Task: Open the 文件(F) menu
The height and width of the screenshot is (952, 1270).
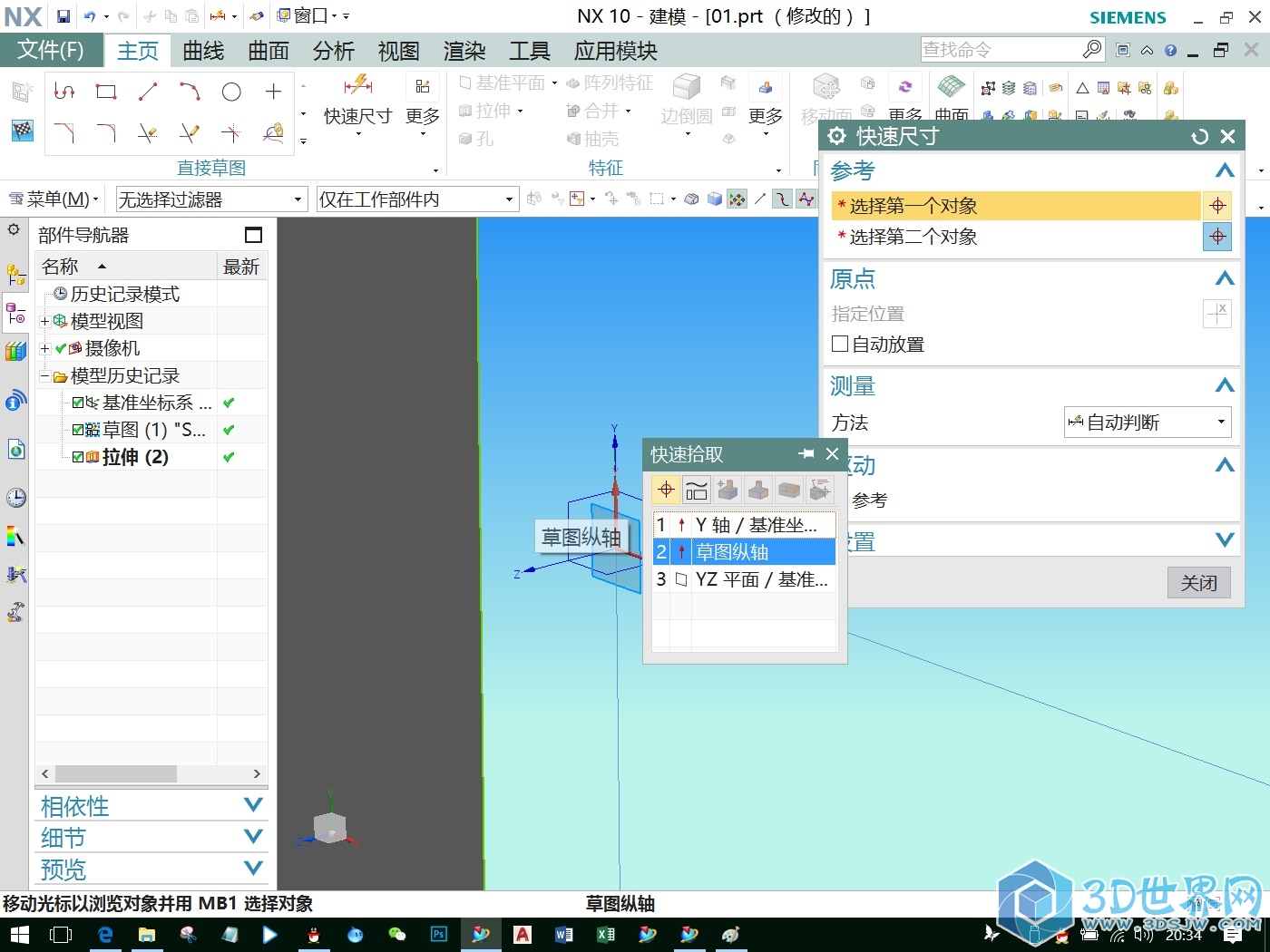Action: click(x=51, y=50)
